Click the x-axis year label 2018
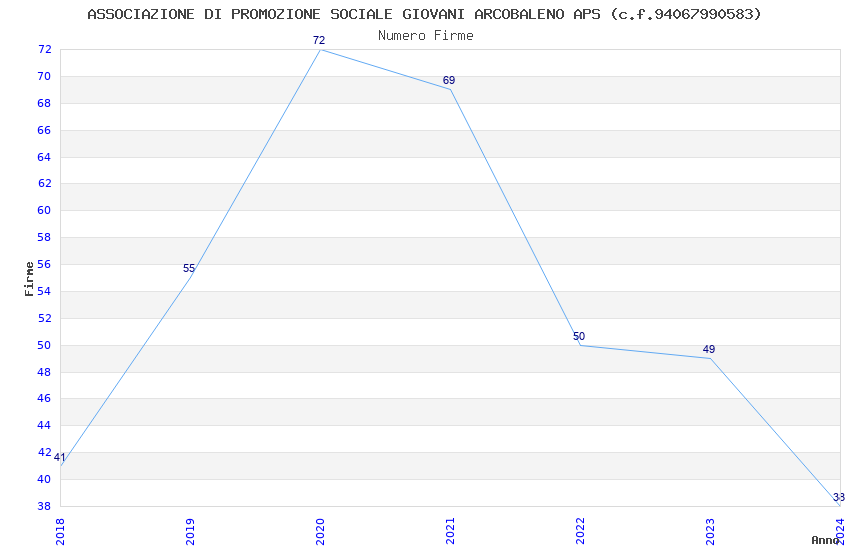Image resolution: width=850 pixels, height=550 pixels. 60,532
